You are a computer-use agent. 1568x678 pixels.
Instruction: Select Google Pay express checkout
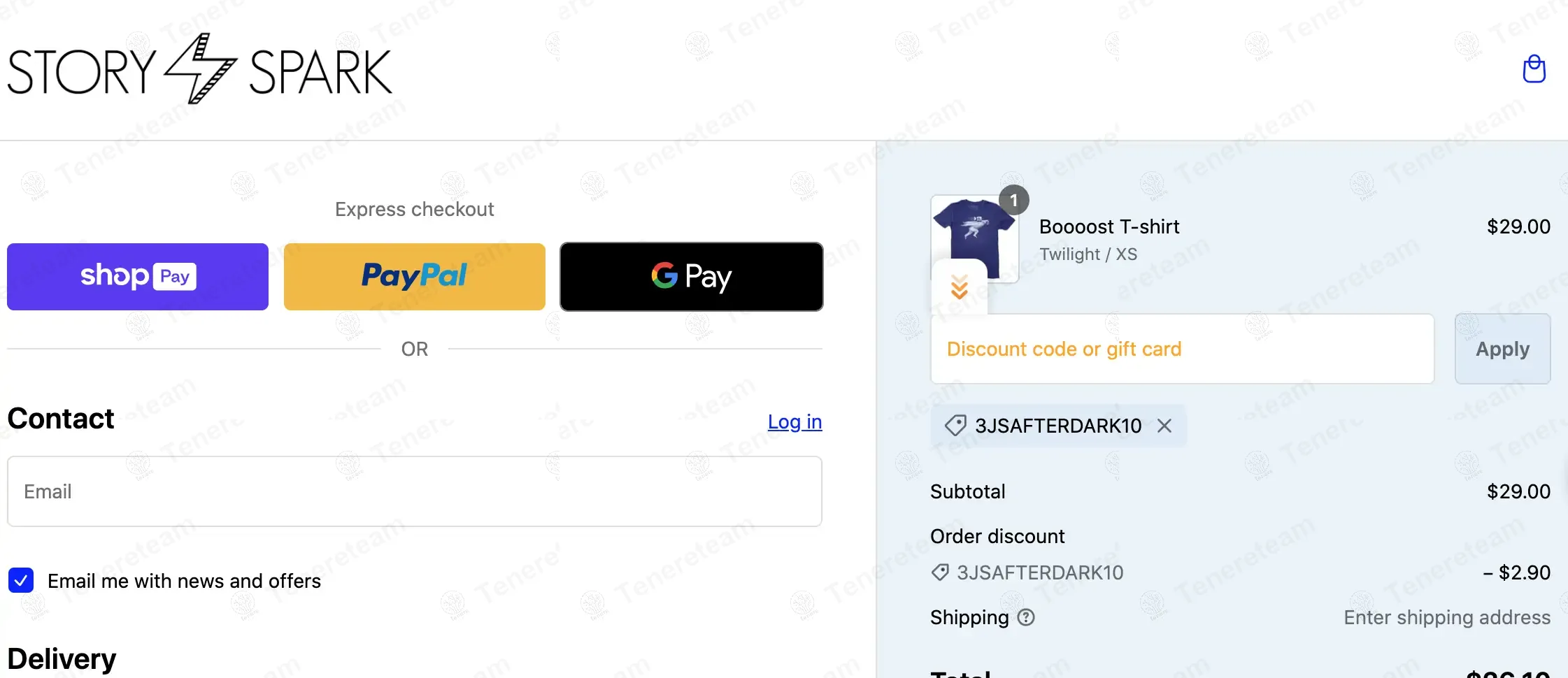pyautogui.click(x=691, y=277)
